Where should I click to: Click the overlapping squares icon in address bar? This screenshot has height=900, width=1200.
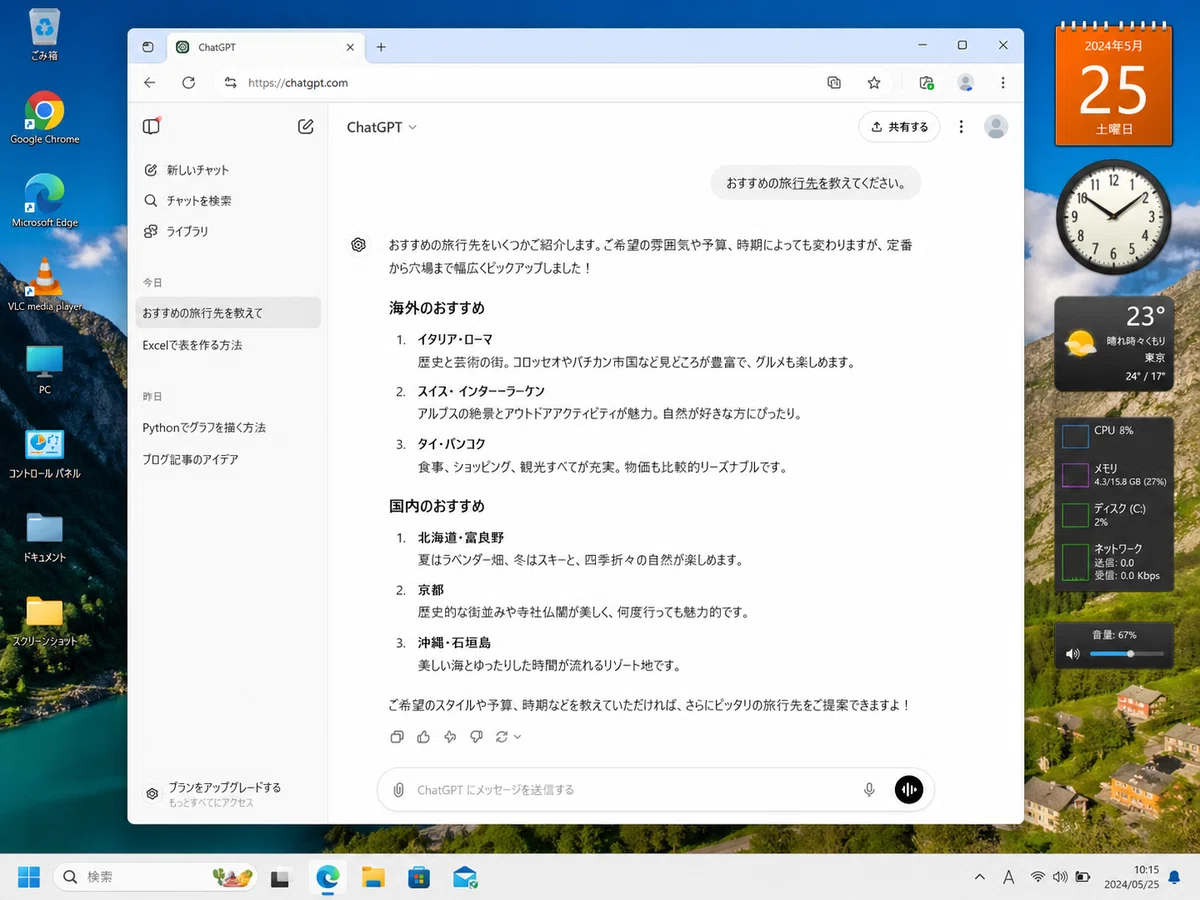pyautogui.click(x=834, y=83)
